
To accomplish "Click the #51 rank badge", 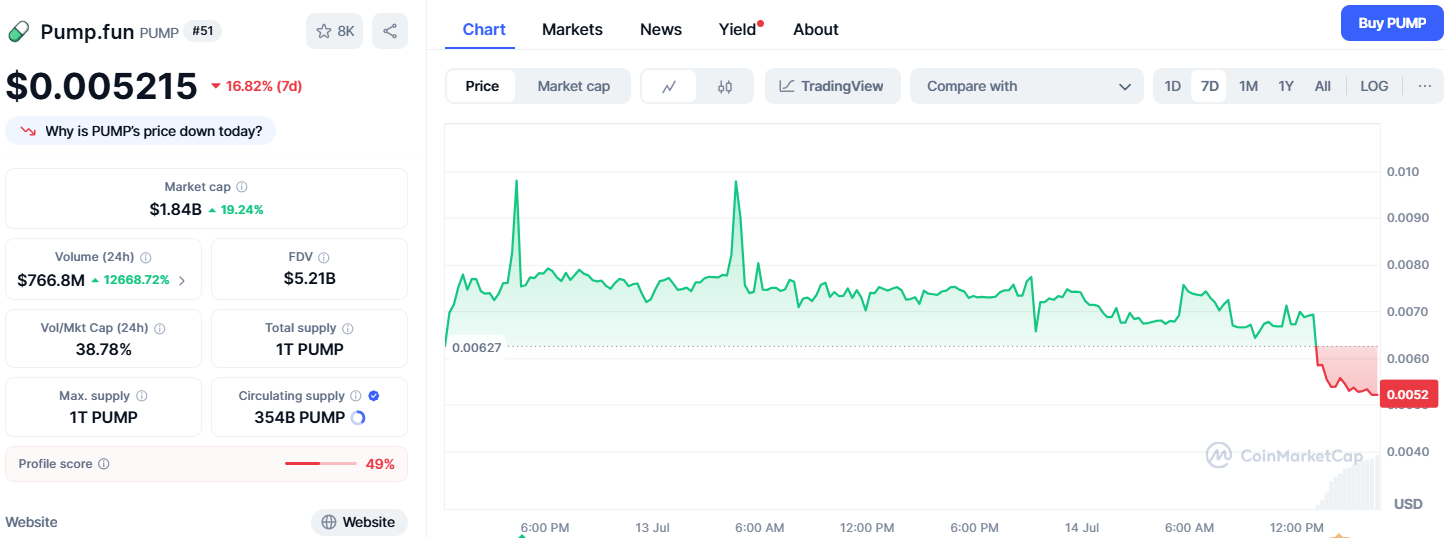I will point(203,31).
